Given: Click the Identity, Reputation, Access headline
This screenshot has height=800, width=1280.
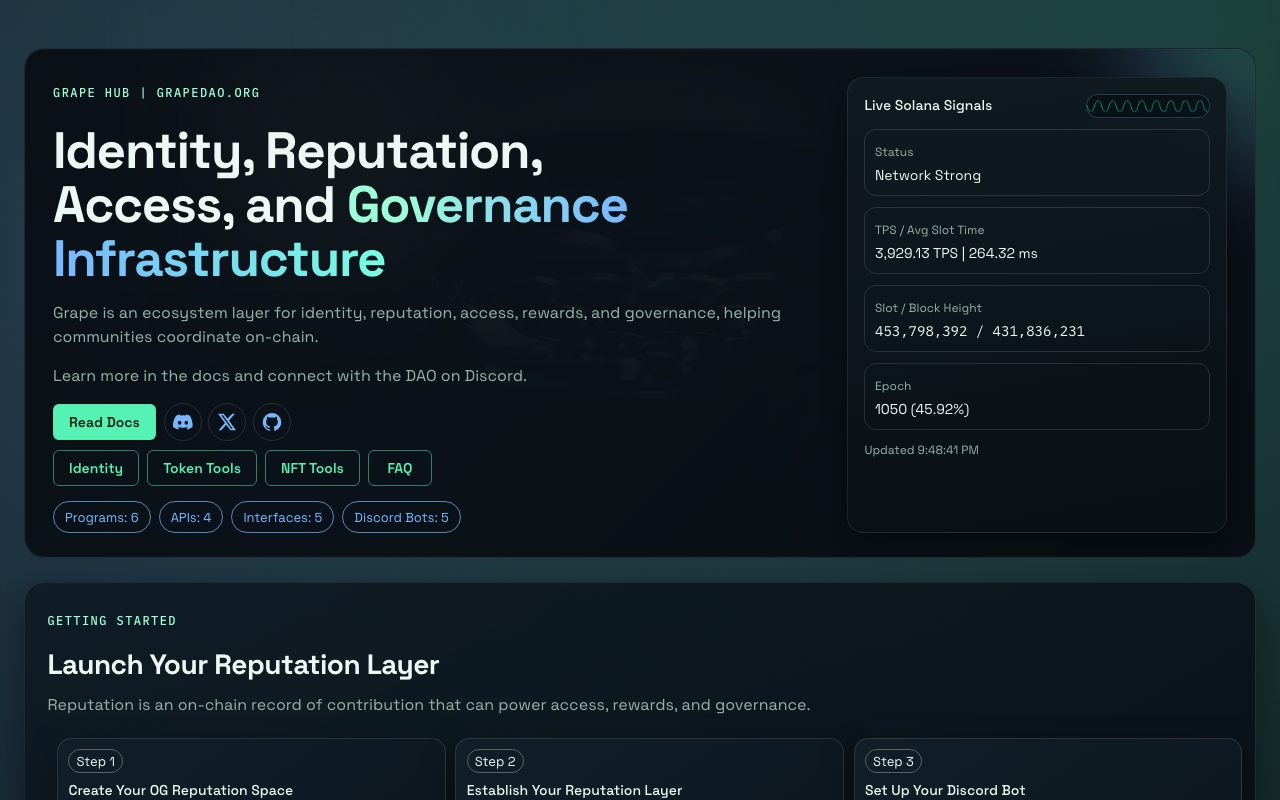Looking at the screenshot, I should [x=340, y=205].
